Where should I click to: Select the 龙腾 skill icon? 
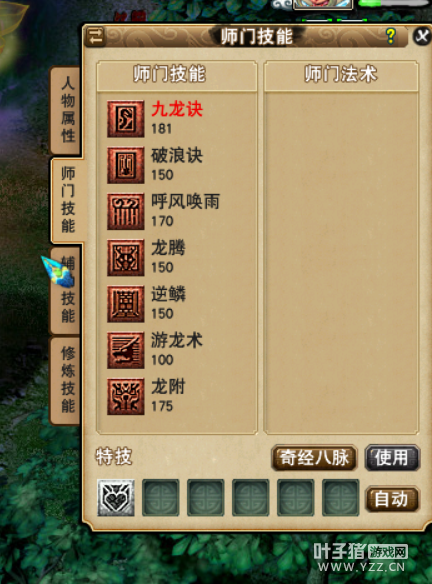[x=126, y=257]
